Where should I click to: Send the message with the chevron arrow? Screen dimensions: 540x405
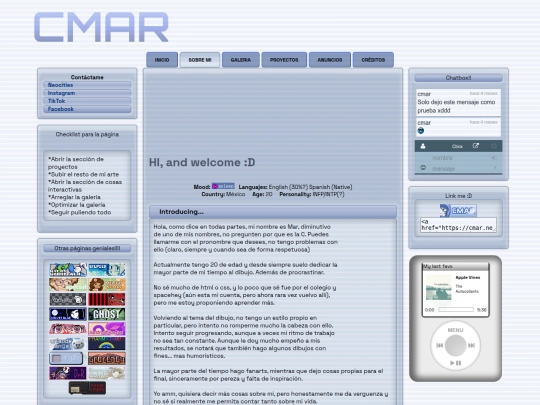click(495, 168)
